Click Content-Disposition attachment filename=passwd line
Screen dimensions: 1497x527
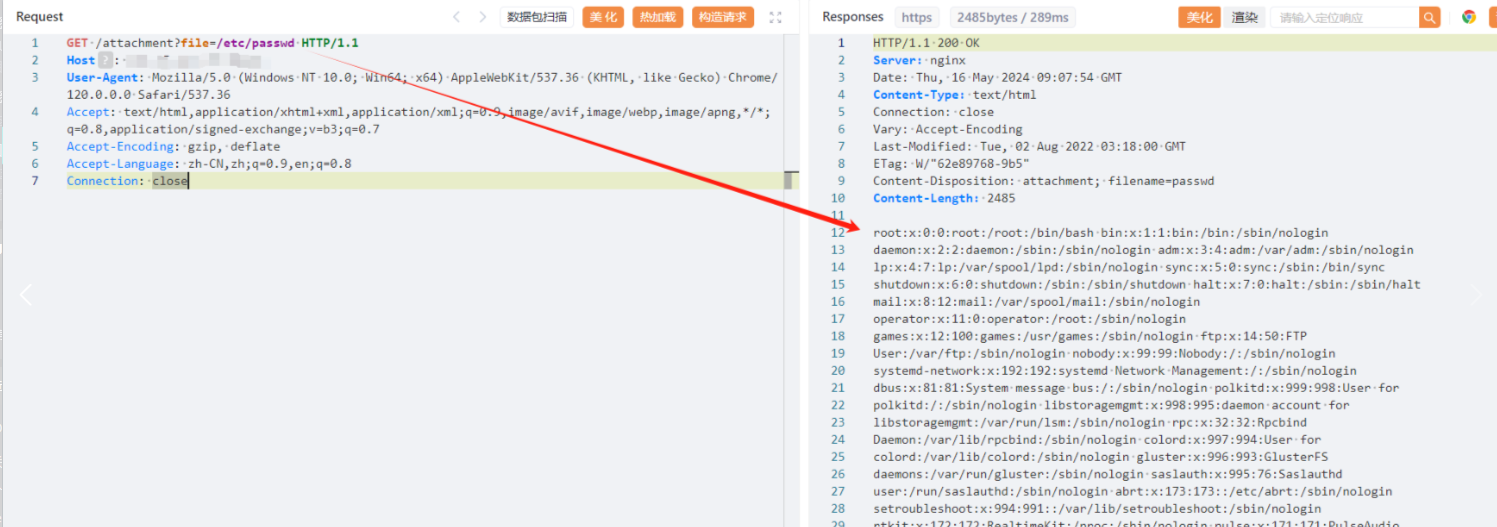click(1043, 180)
